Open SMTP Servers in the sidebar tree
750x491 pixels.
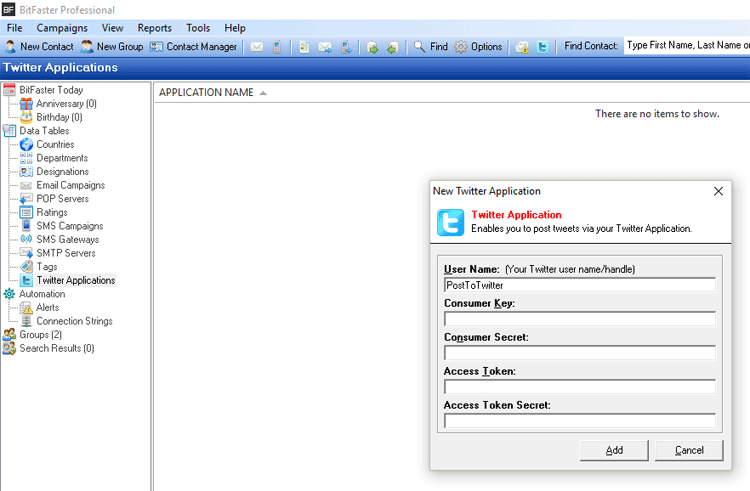coord(66,253)
